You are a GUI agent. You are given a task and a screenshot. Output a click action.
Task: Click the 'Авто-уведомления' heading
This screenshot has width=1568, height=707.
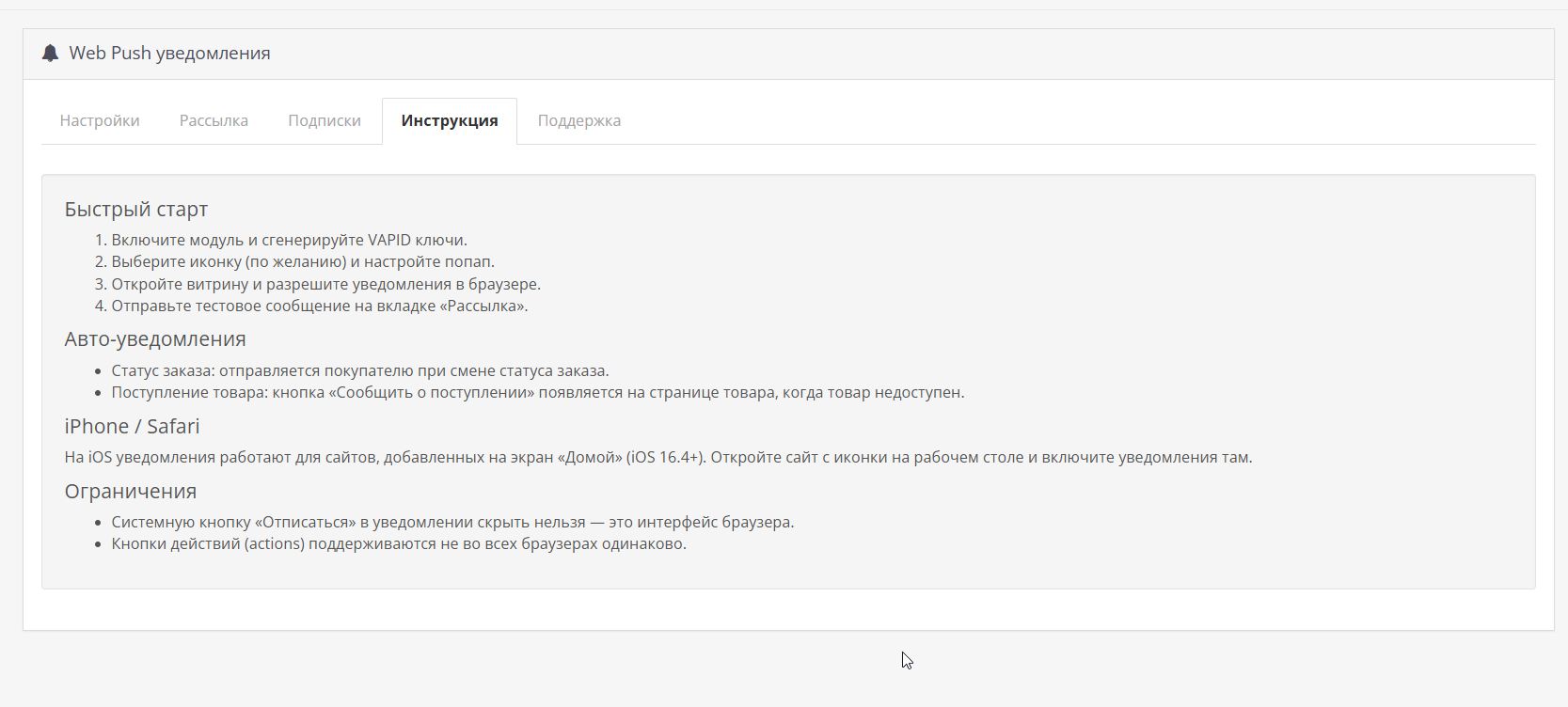tap(155, 338)
